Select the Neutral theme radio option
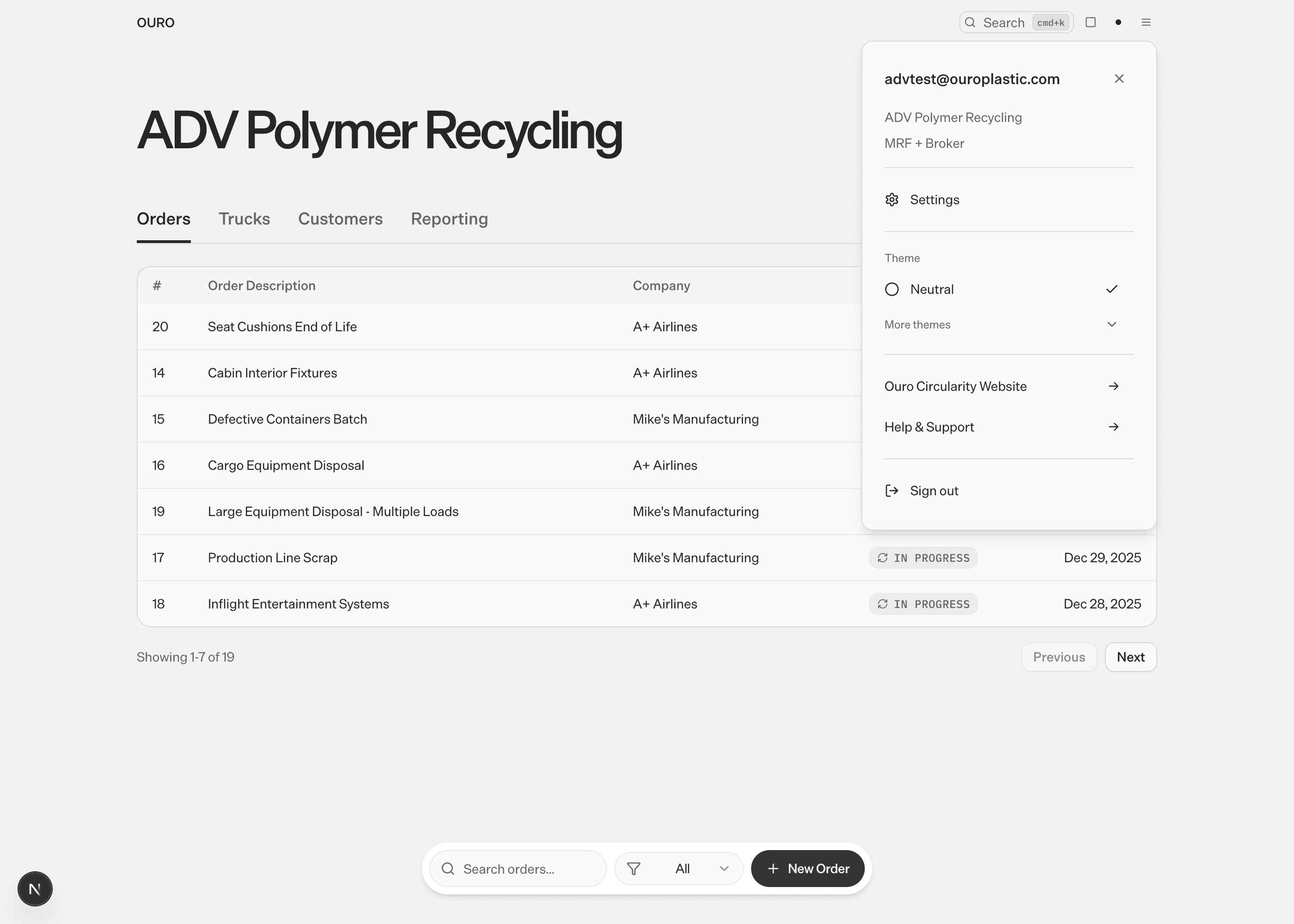The image size is (1294, 924). click(891, 289)
